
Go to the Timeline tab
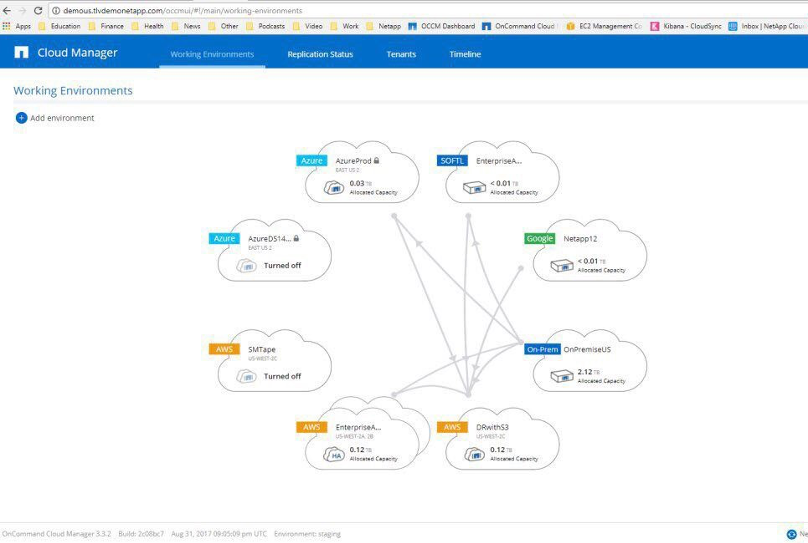click(x=465, y=54)
